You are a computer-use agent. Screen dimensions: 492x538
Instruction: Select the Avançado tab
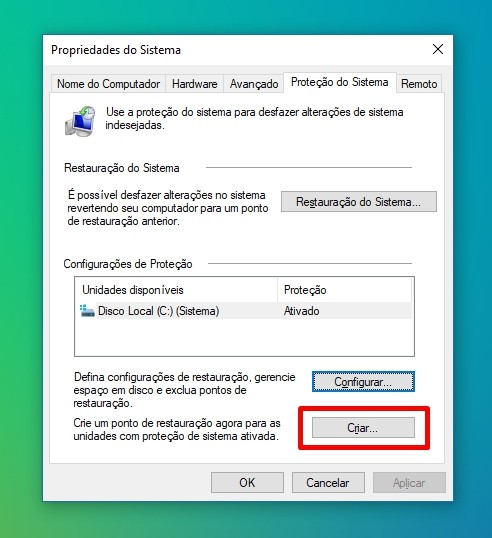point(254,84)
